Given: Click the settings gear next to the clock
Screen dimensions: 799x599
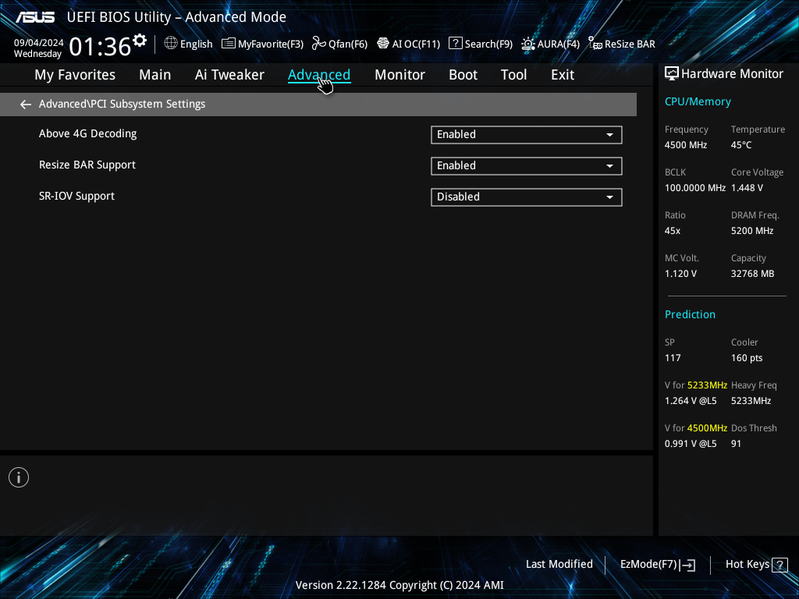Looking at the screenshot, I should point(140,40).
